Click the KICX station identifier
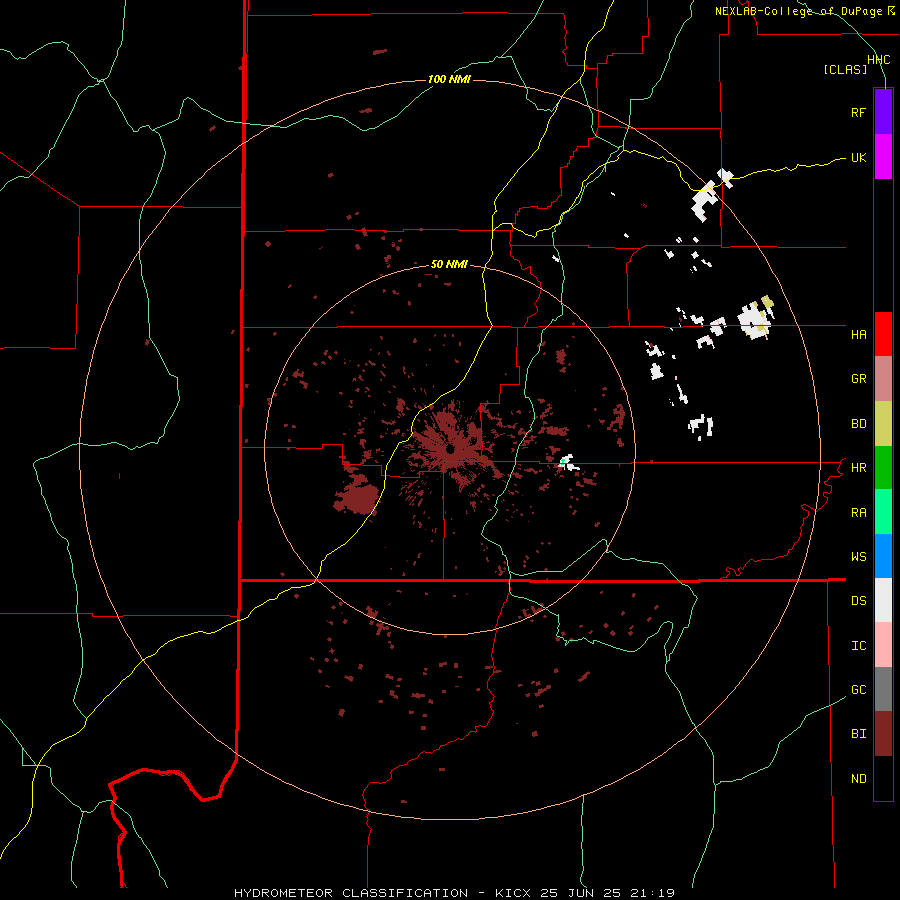900x900 pixels. 513,893
